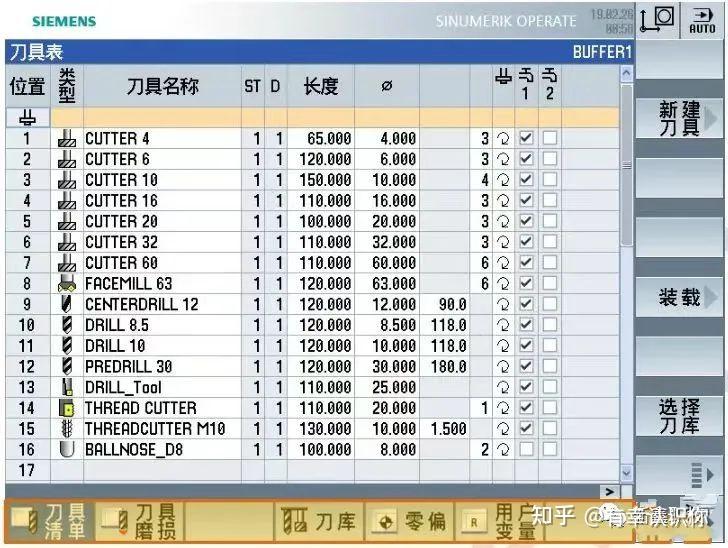Open the 新建刀具 softkey
The width and height of the screenshot is (728, 548).
[679, 118]
